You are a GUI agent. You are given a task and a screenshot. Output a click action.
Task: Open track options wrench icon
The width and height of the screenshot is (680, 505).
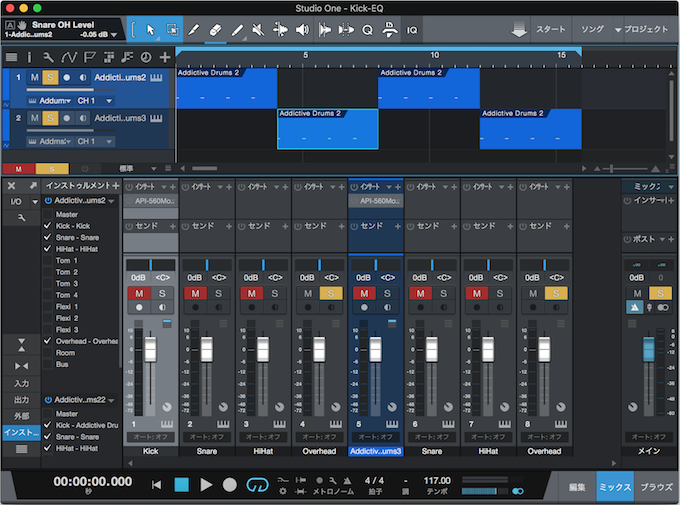(x=48, y=57)
